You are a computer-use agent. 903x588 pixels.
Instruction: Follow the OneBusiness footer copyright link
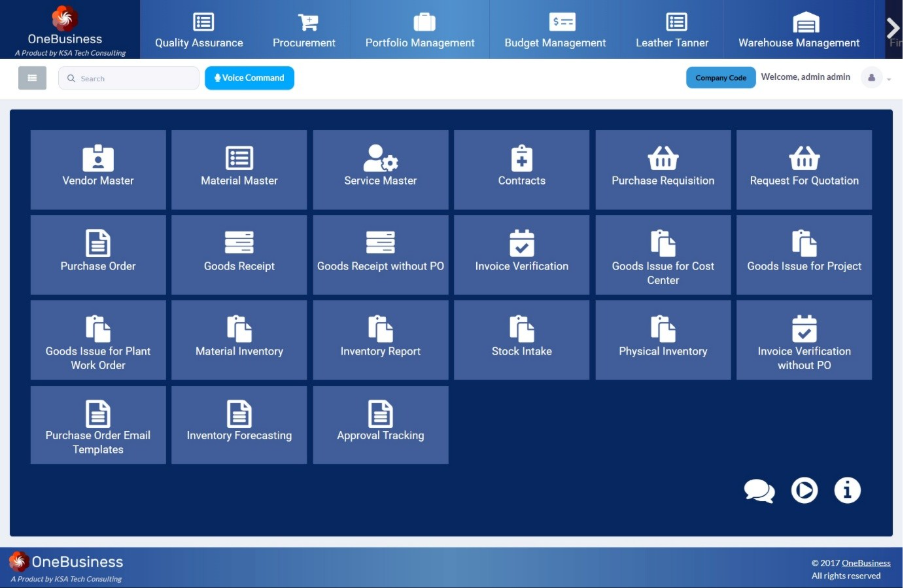tap(866, 563)
